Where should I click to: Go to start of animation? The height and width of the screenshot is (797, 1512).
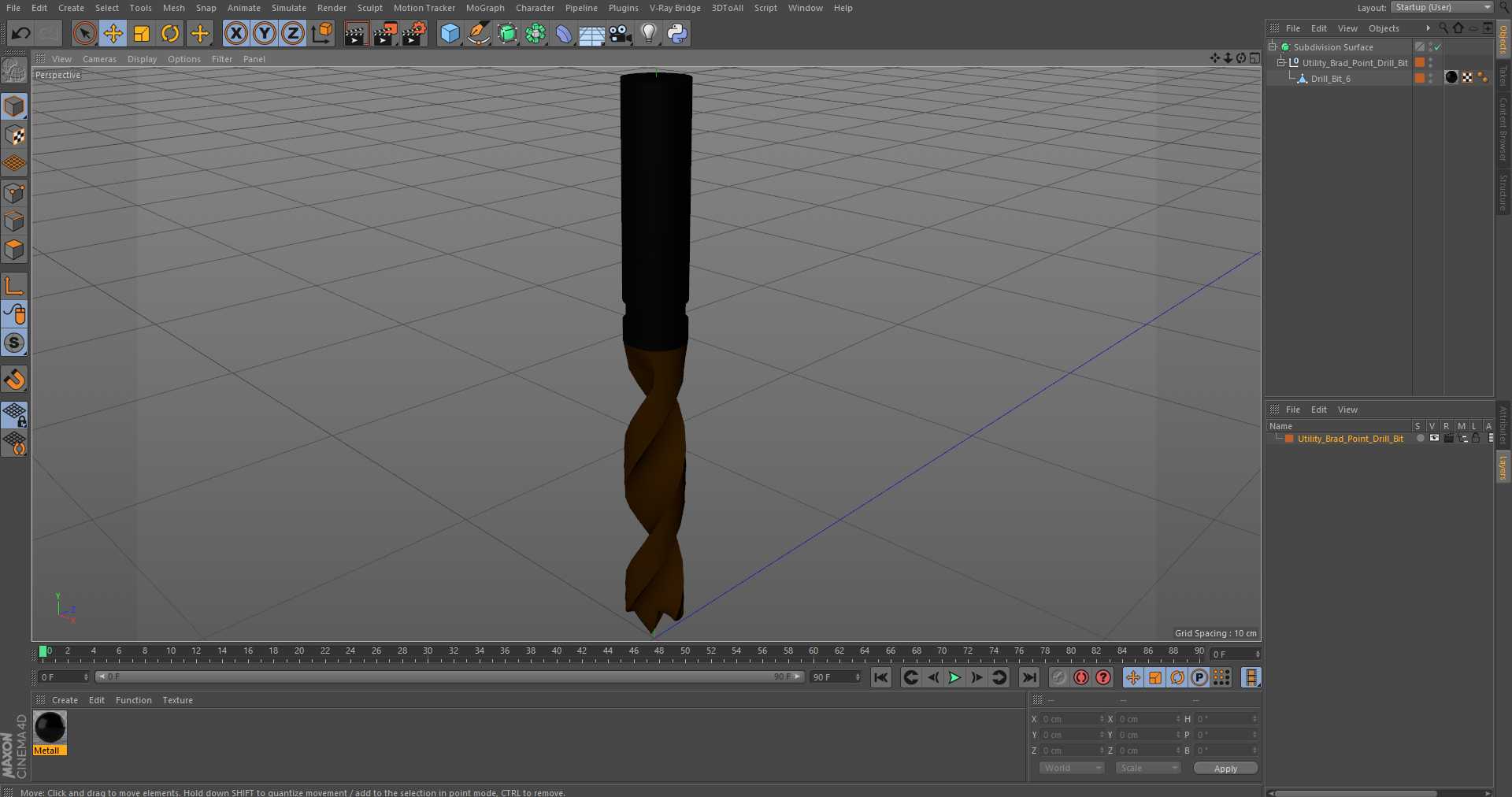tap(881, 677)
